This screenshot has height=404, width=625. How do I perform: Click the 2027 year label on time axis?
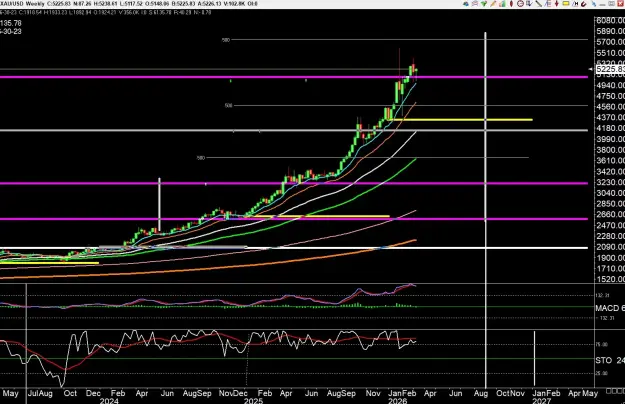click(x=542, y=400)
